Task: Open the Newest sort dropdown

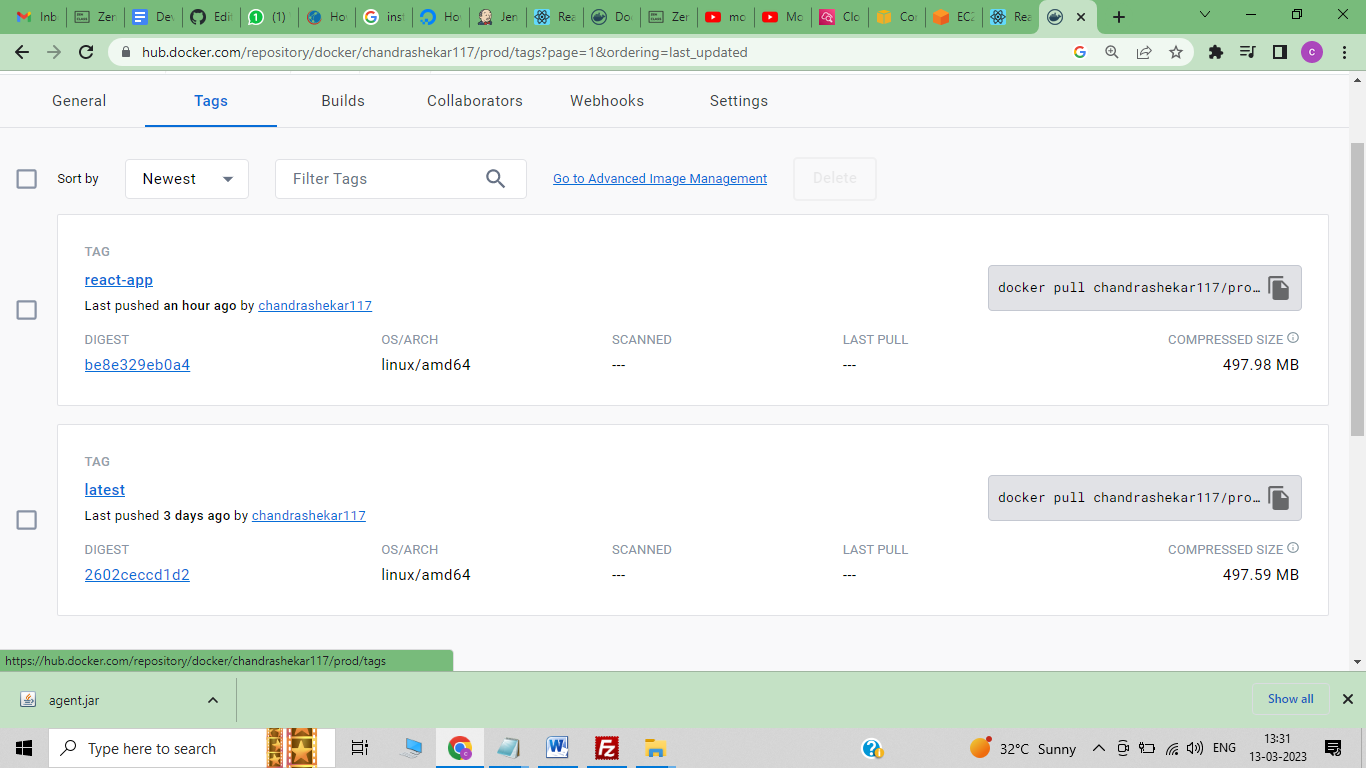Action: tap(186, 178)
